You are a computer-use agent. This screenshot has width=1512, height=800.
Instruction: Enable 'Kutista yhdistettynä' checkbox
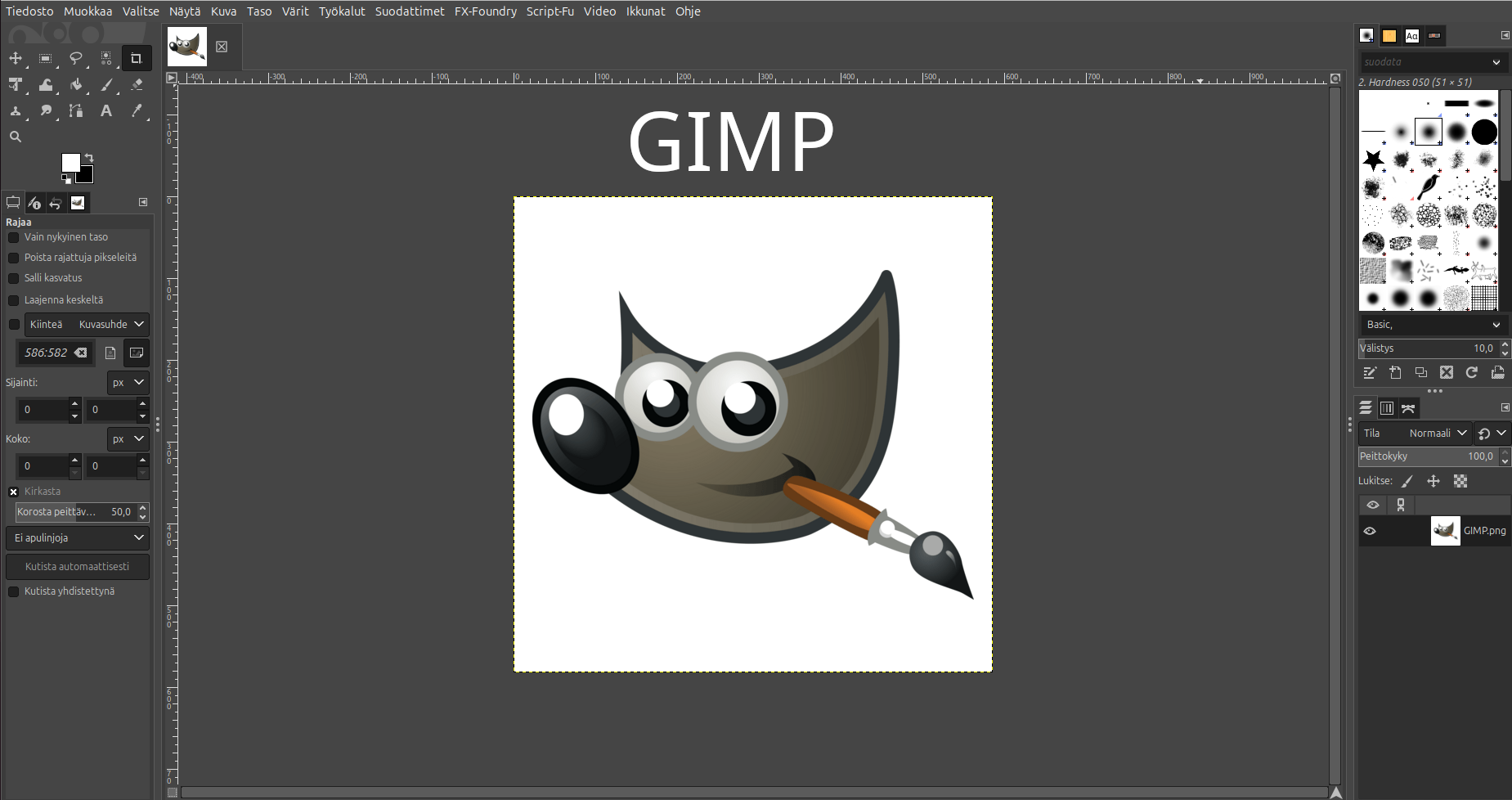click(13, 591)
